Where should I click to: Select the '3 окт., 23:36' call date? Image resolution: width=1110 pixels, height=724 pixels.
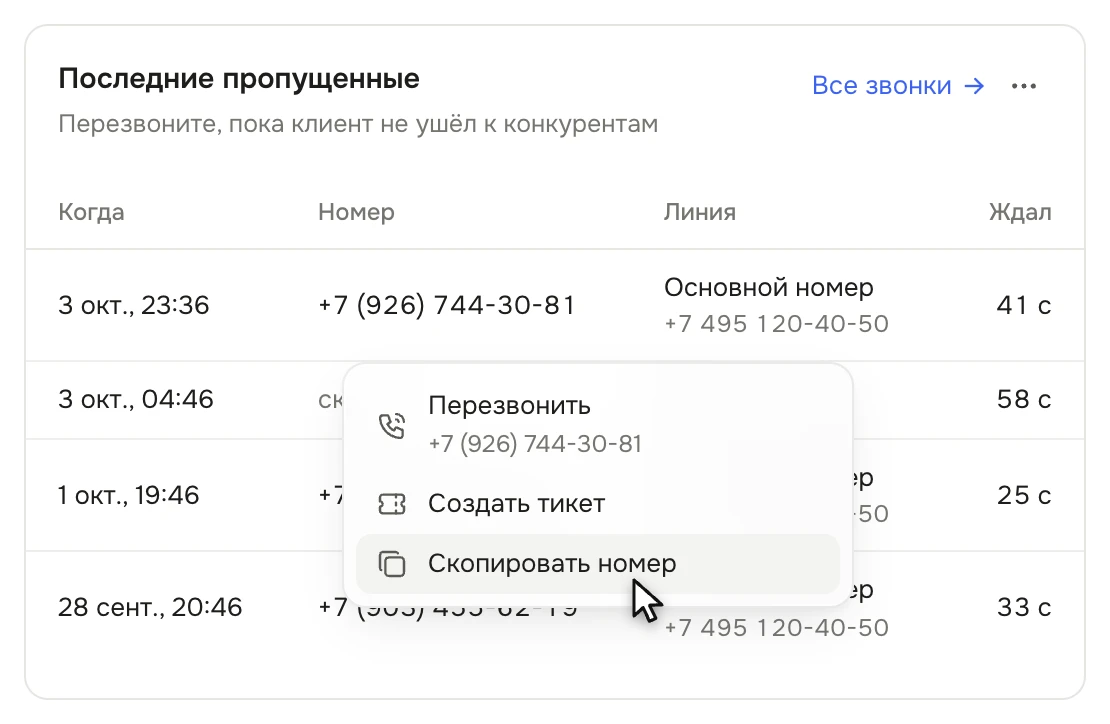[x=134, y=306]
